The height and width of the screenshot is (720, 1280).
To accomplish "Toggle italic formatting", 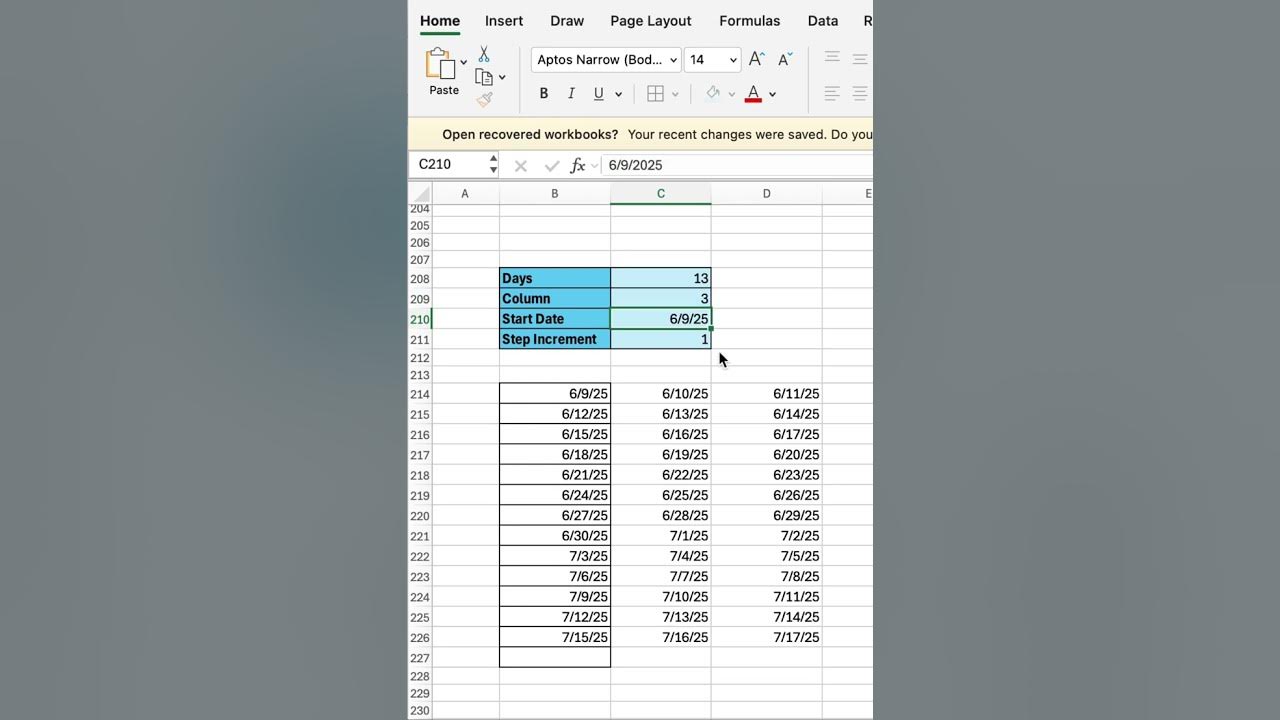I will tap(571, 93).
